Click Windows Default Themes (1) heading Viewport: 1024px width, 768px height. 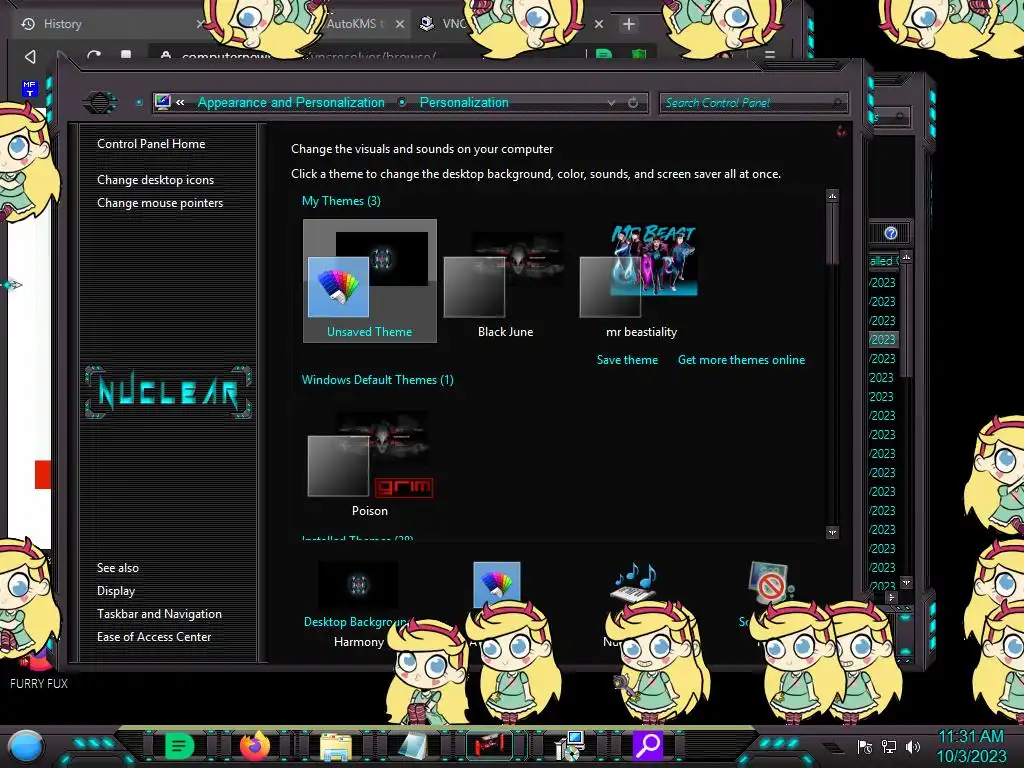[377, 380]
